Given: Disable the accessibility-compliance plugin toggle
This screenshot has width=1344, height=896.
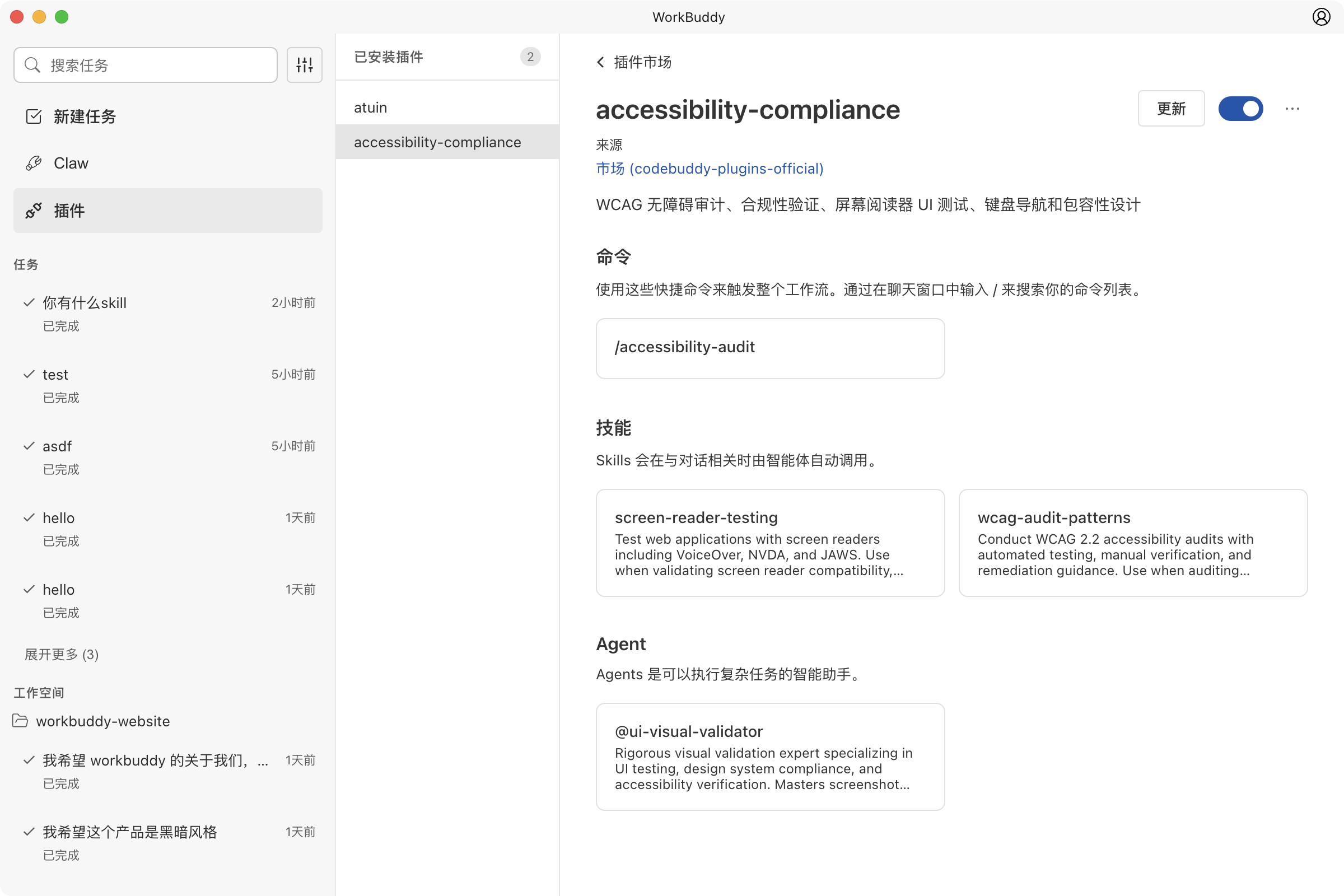Looking at the screenshot, I should click(x=1240, y=109).
